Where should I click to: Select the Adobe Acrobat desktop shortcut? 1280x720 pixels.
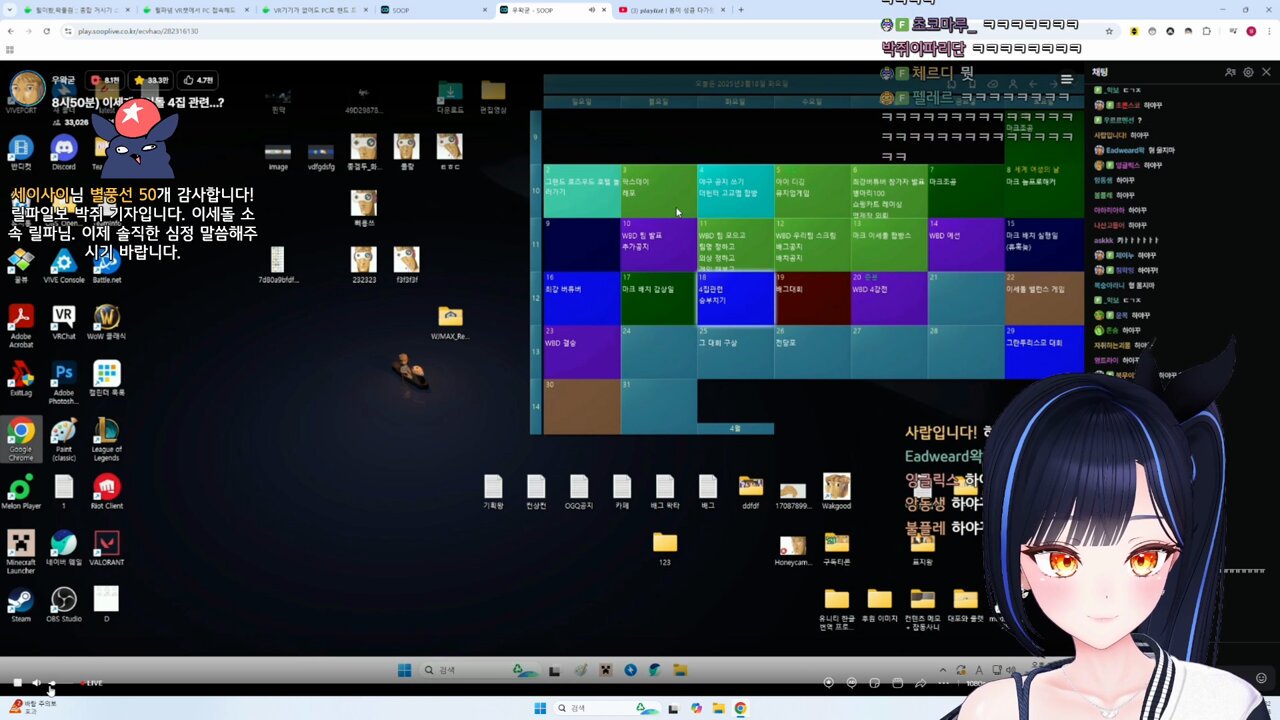click(x=20, y=325)
